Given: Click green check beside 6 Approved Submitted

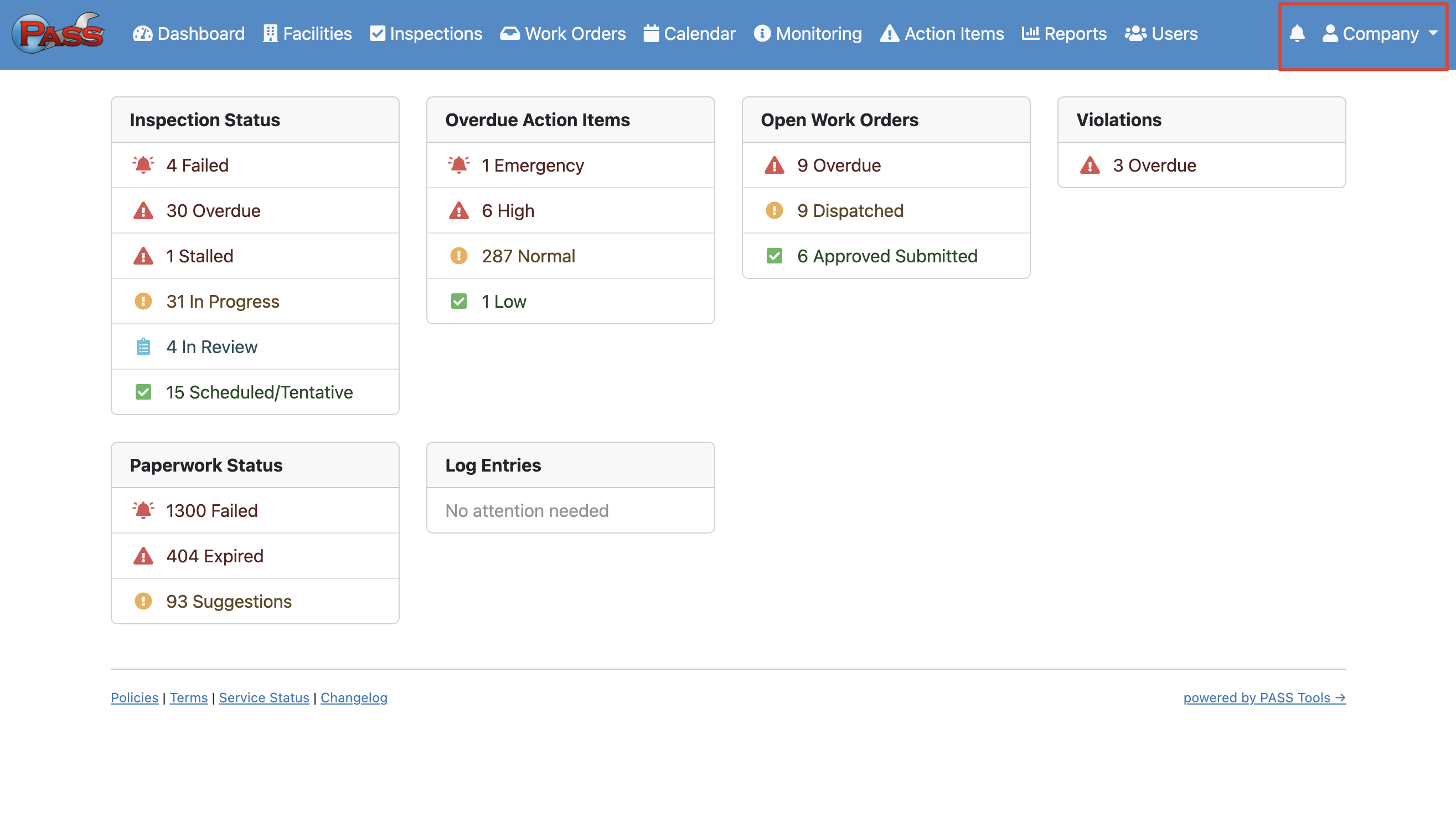Looking at the screenshot, I should pyautogui.click(x=774, y=256).
